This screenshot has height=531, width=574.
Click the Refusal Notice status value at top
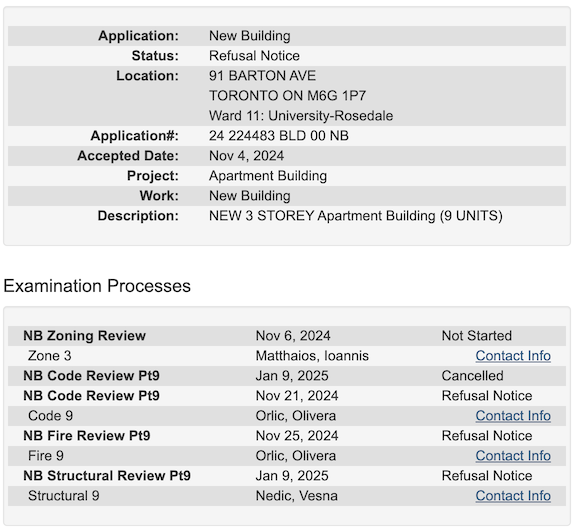coord(254,56)
